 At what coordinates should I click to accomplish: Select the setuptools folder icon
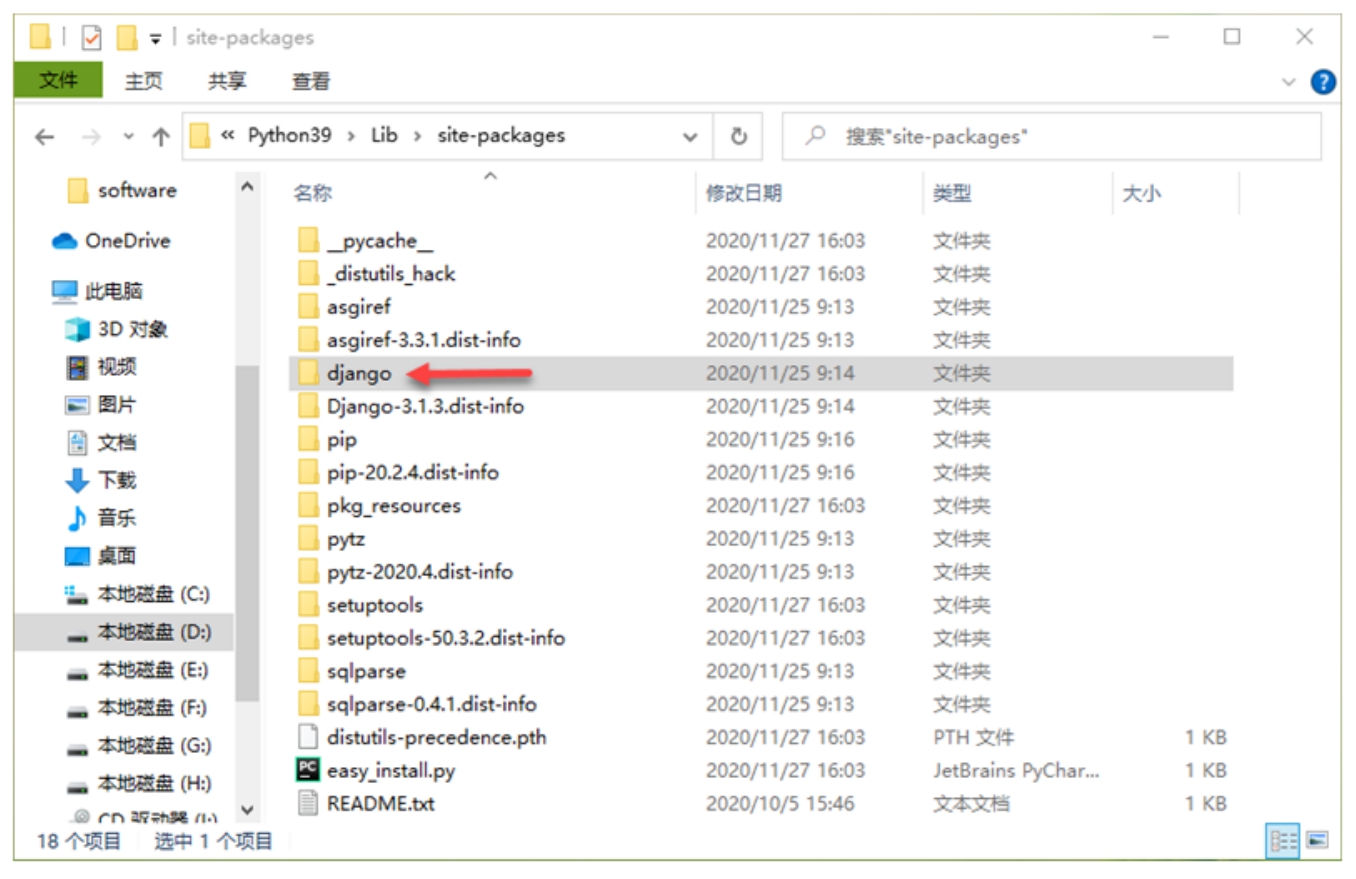click(x=309, y=605)
